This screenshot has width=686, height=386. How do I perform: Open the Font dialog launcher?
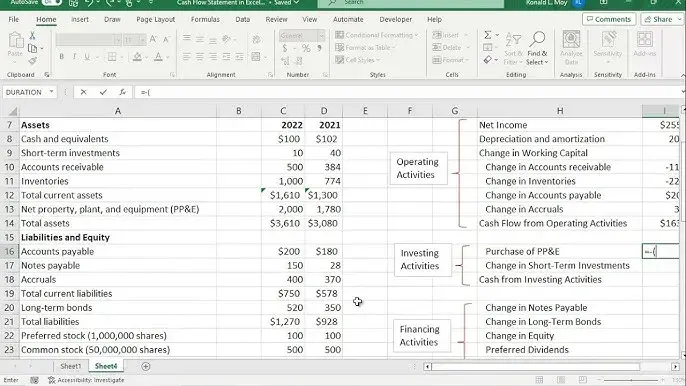pyautogui.click(x=172, y=75)
